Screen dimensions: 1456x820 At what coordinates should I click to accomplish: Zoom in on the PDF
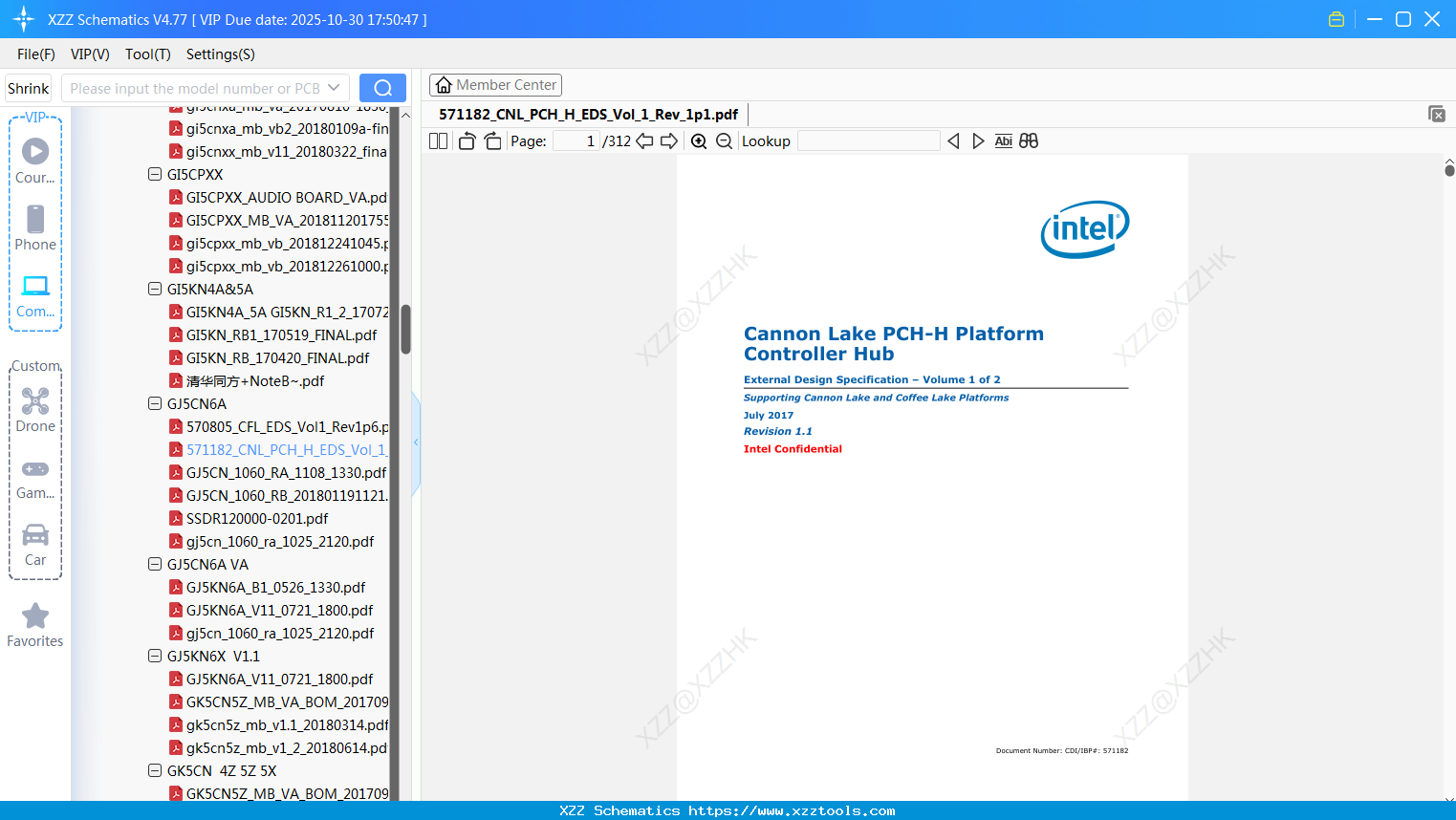[x=699, y=140]
